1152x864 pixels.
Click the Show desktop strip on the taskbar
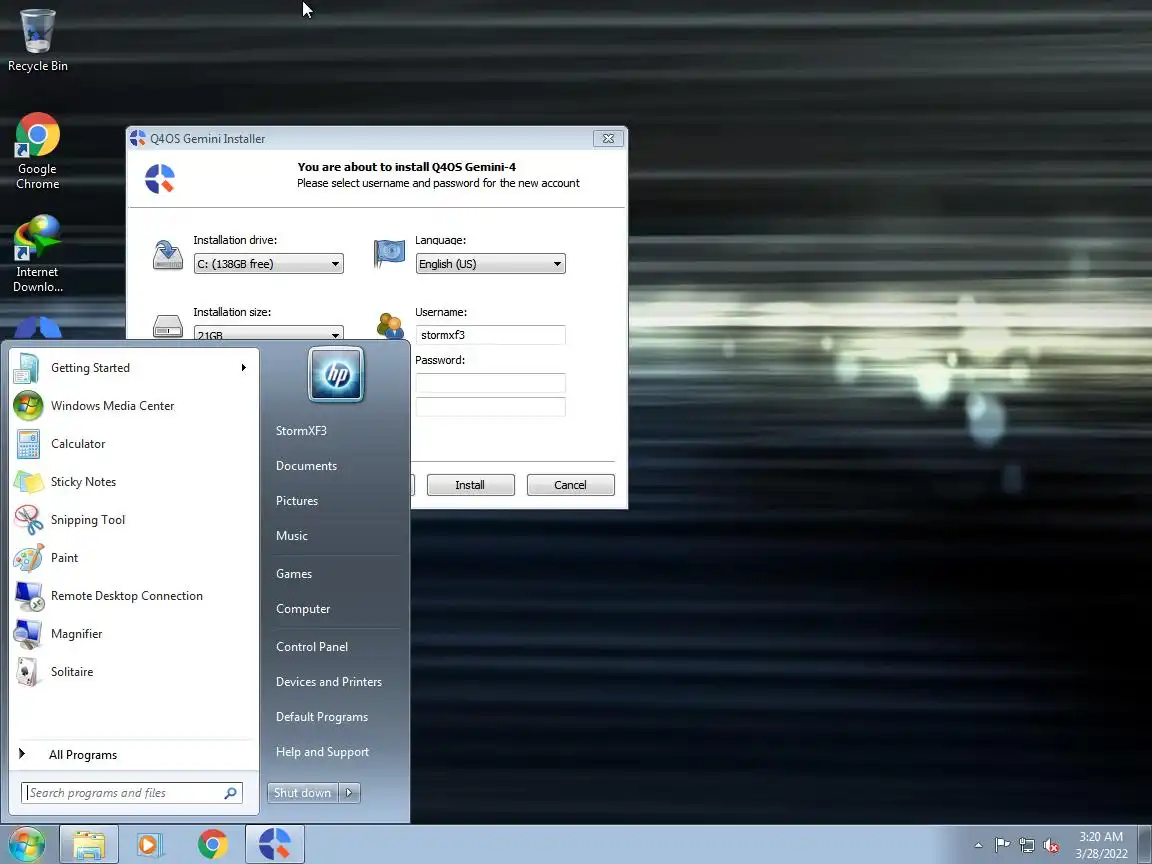tap(1145, 845)
